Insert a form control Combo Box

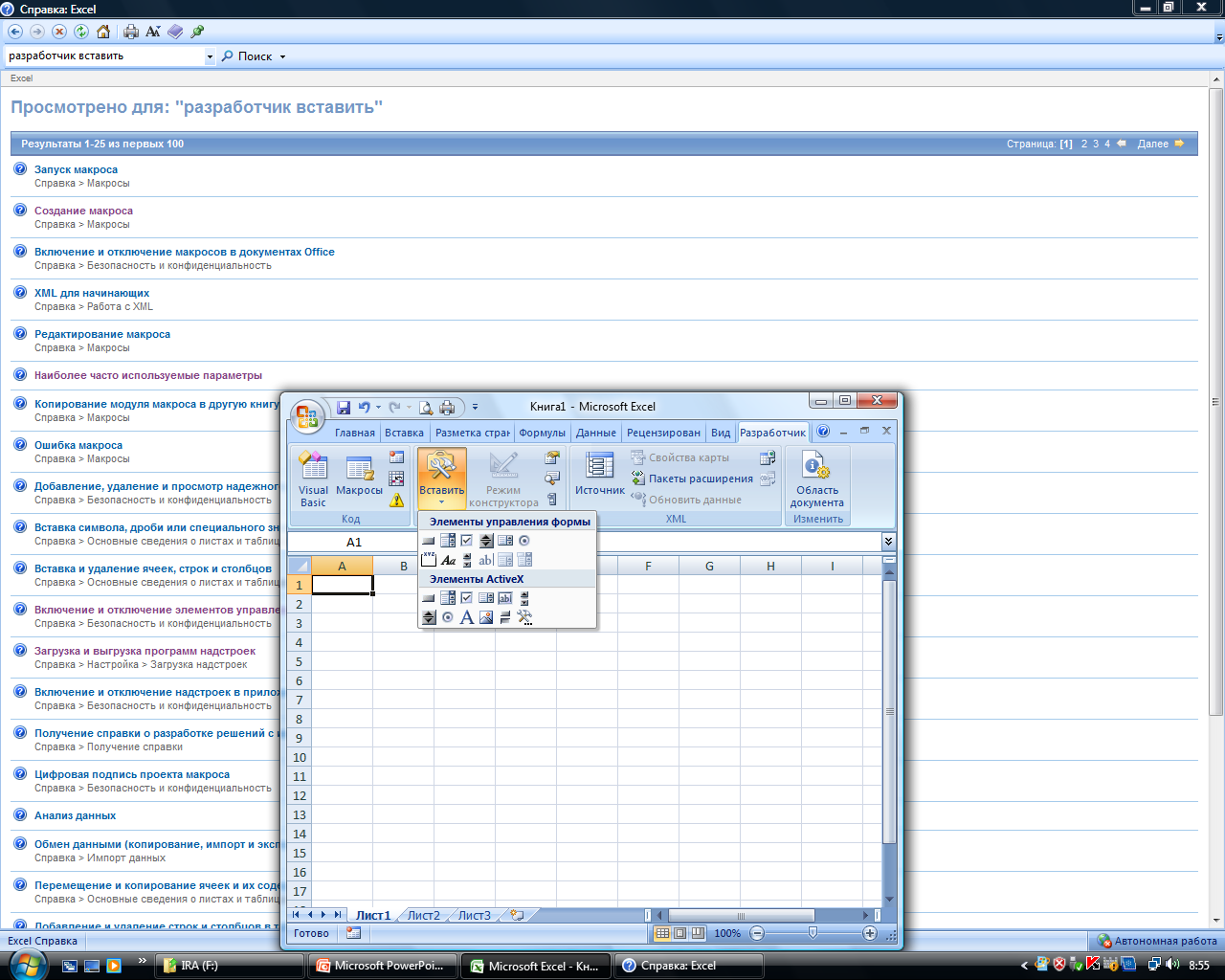pyautogui.click(x=448, y=541)
